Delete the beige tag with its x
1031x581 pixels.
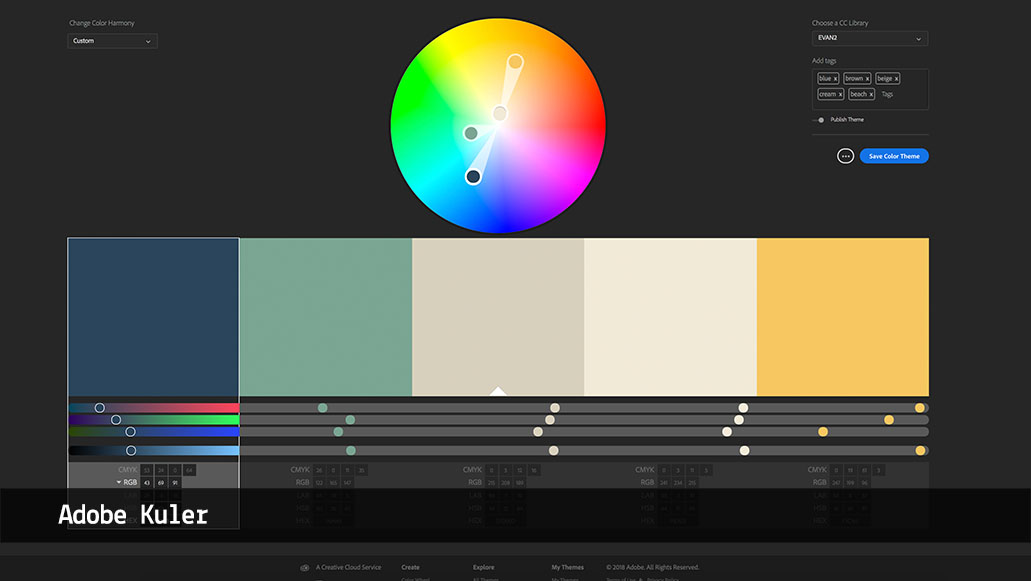[x=896, y=79]
